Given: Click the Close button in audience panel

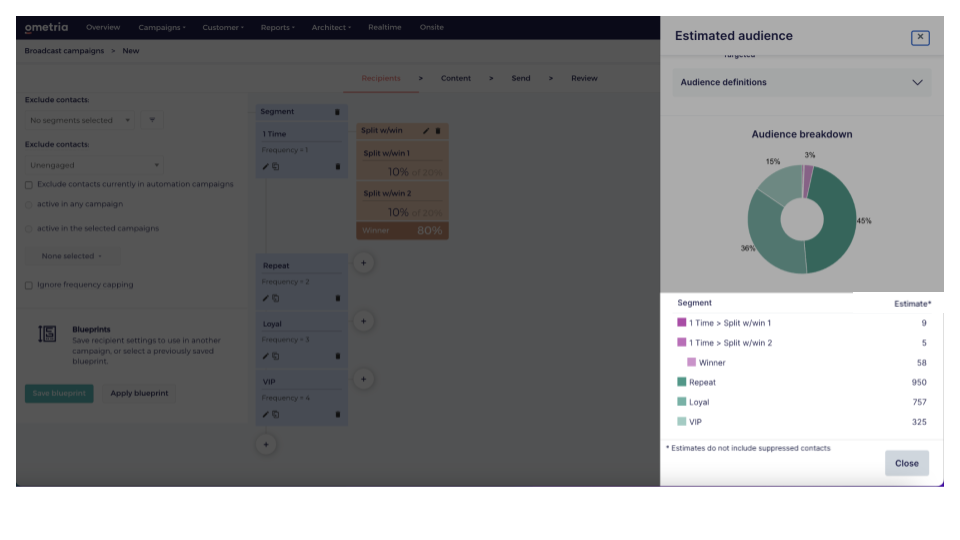Looking at the screenshot, I should click(906, 463).
